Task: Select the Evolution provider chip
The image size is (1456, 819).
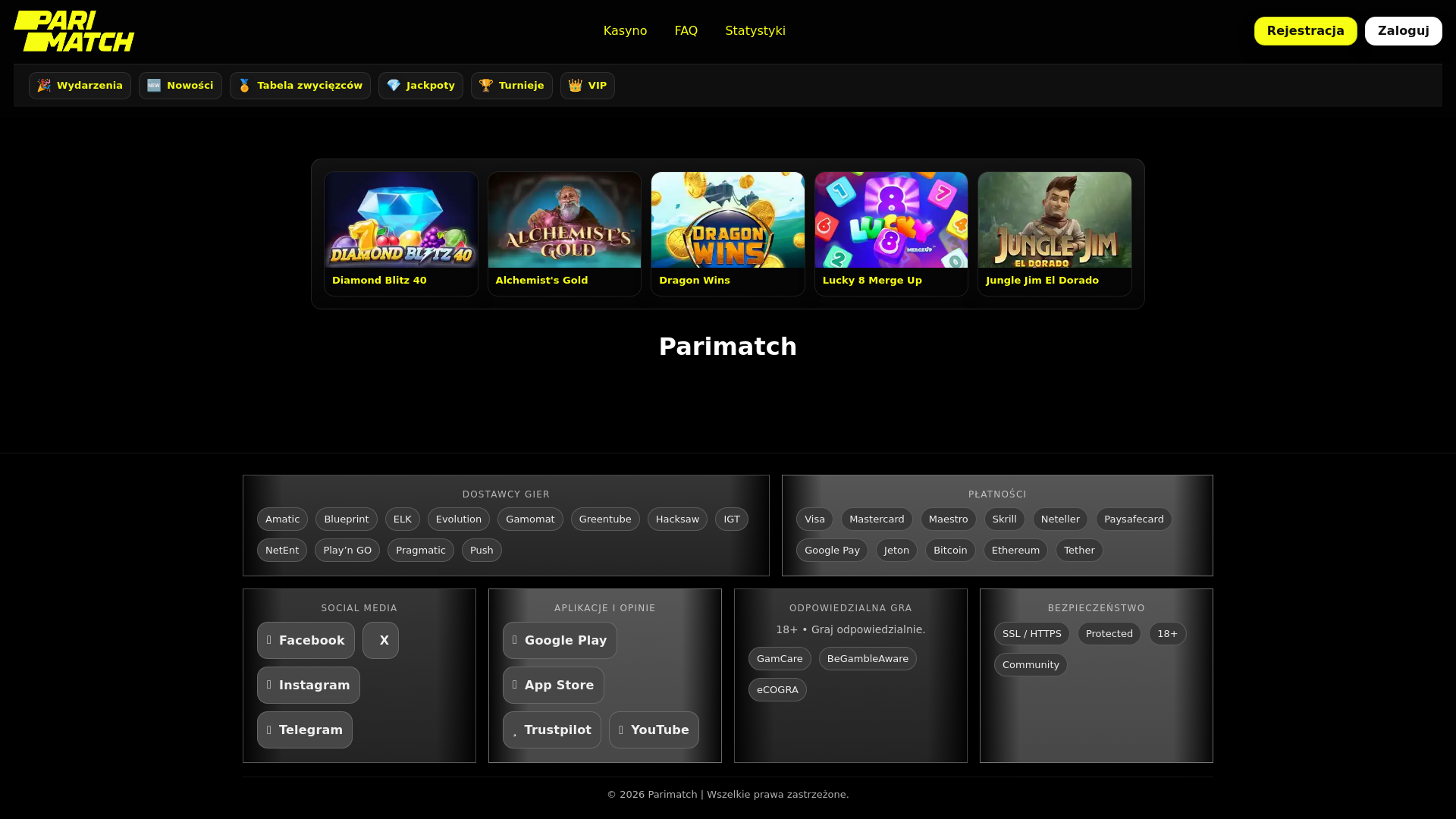Action: [458, 519]
